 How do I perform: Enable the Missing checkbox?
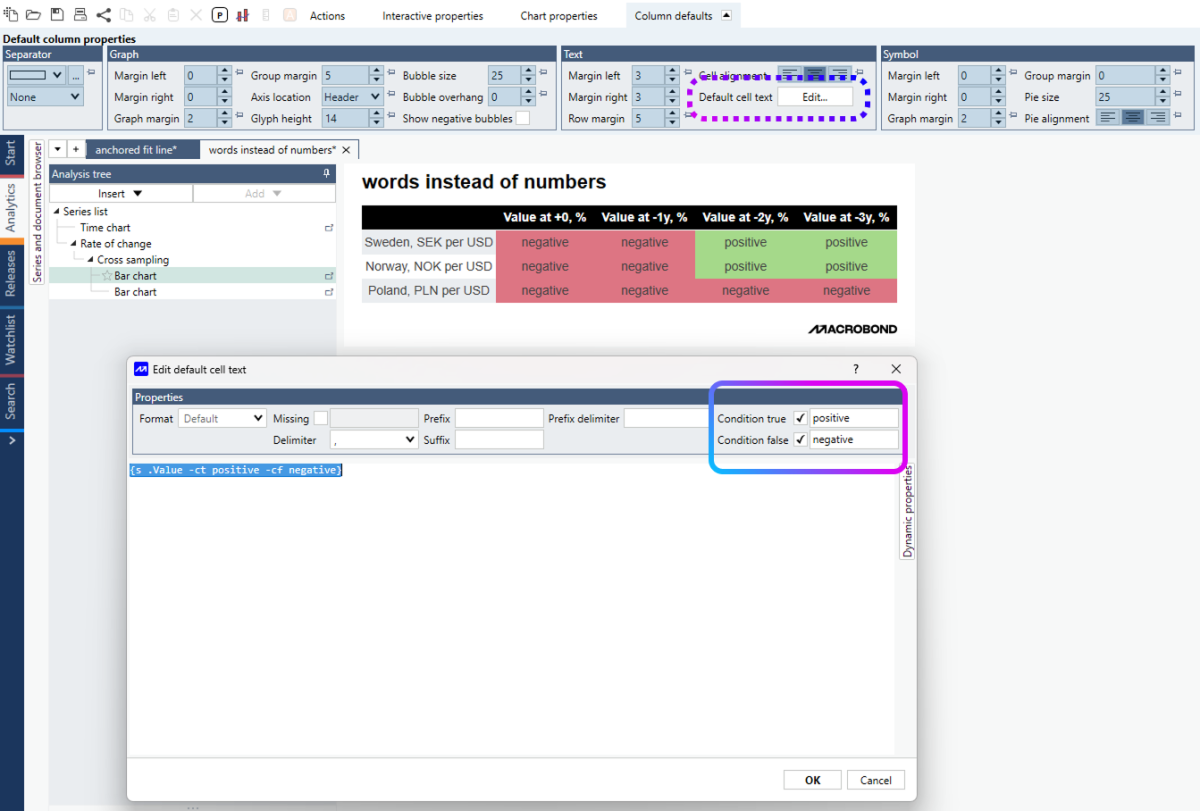click(320, 418)
